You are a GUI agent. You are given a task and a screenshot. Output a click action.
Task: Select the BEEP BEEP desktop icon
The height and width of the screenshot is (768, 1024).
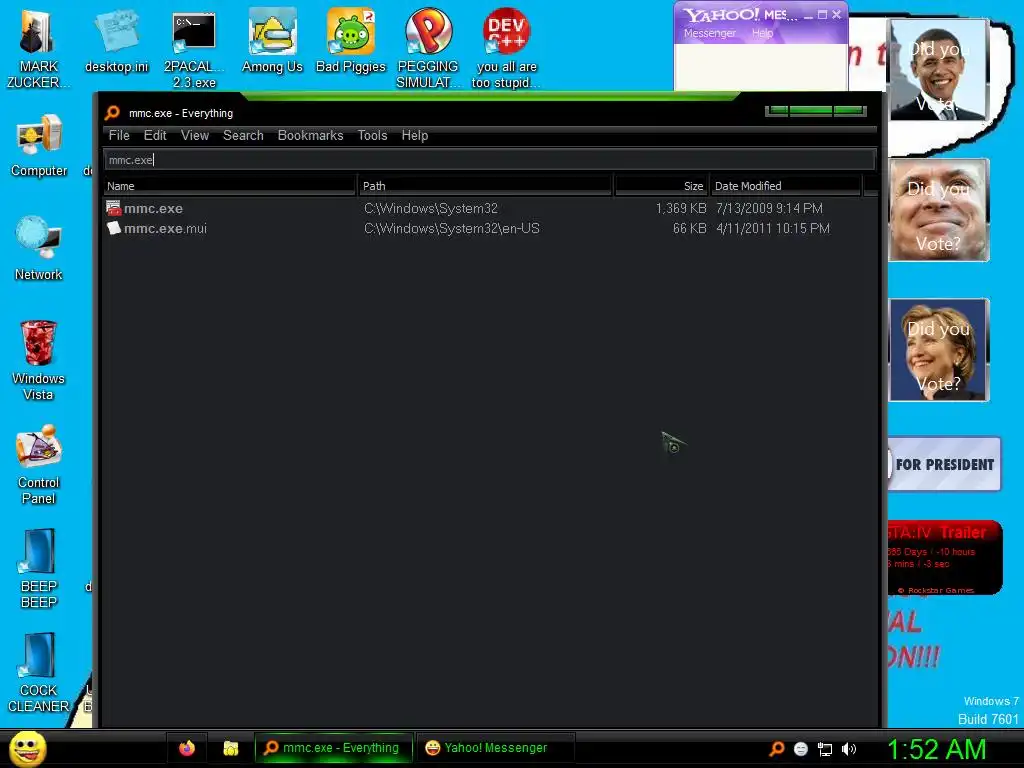(x=39, y=569)
